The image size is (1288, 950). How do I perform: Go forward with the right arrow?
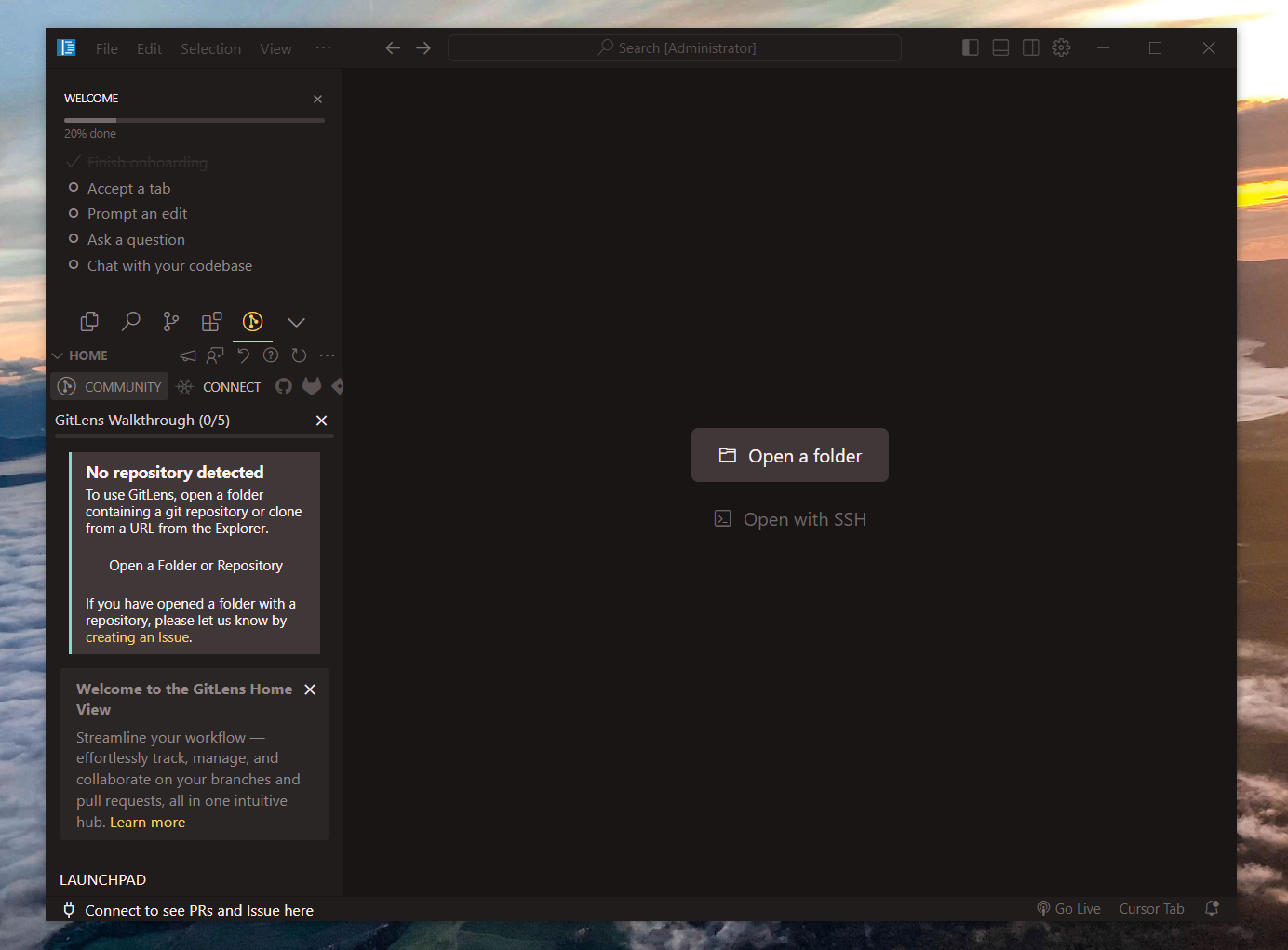423,47
